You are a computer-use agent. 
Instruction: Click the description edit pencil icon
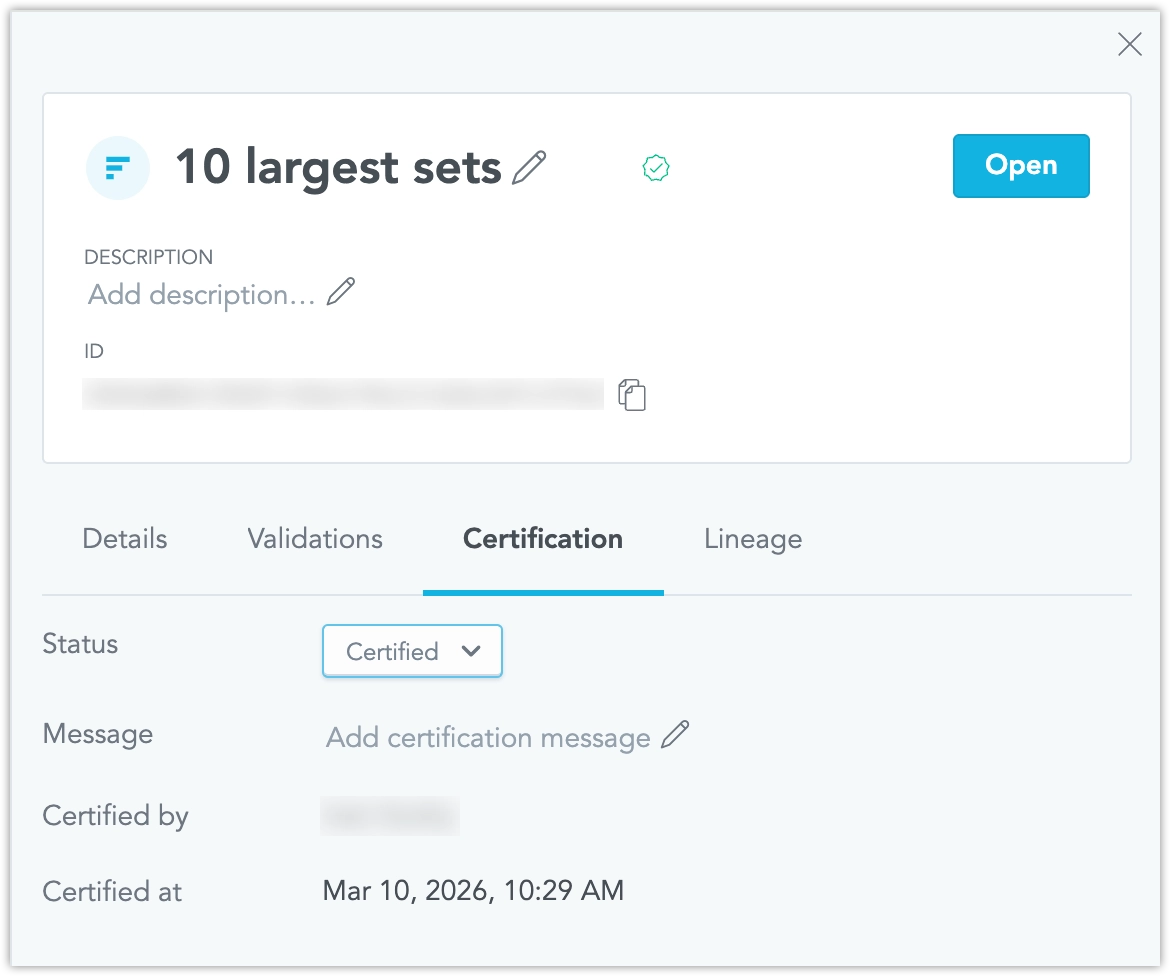pos(341,293)
